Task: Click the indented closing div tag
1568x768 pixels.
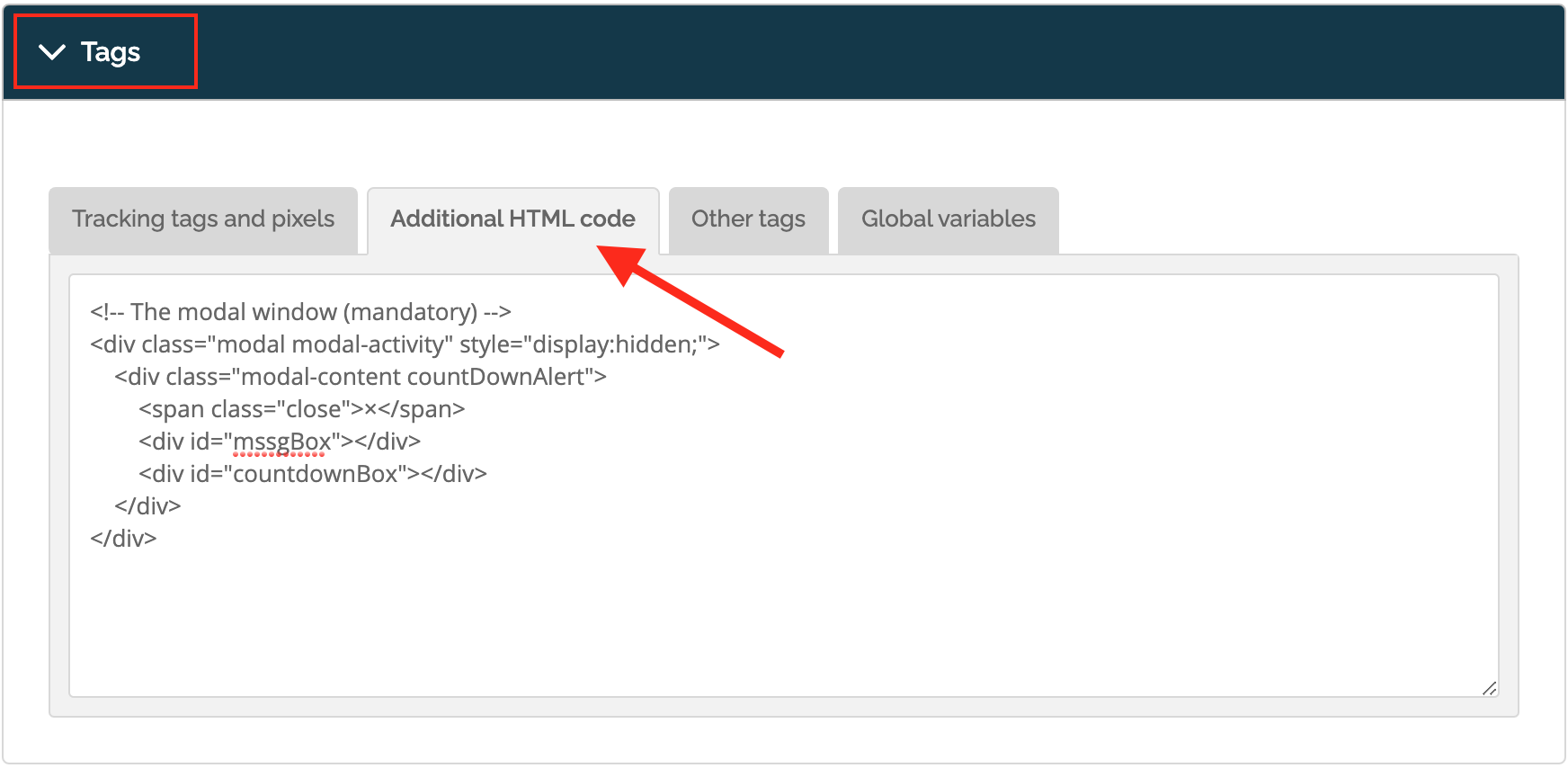Action: [x=147, y=506]
